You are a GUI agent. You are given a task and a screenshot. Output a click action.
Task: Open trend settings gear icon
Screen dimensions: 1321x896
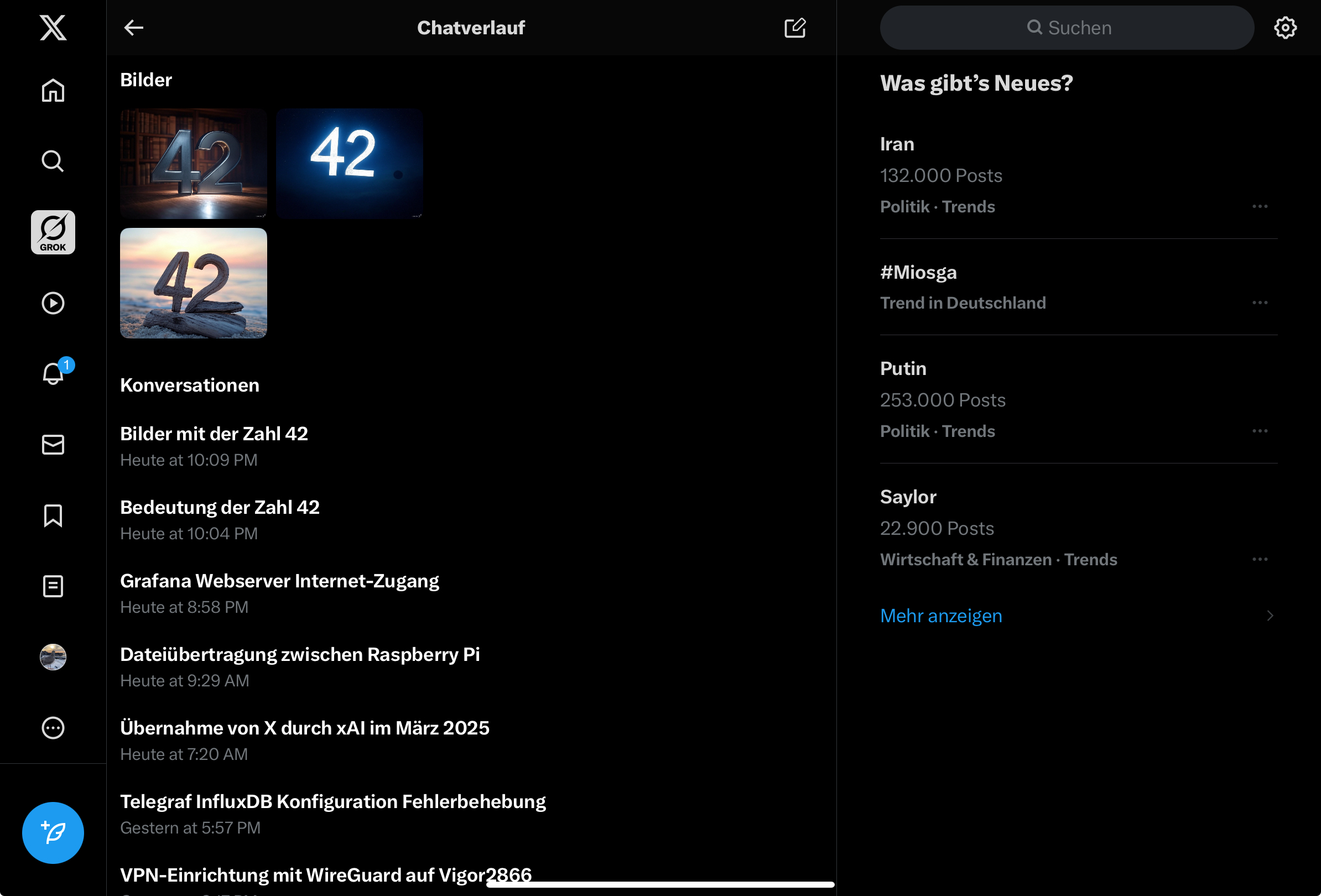pos(1285,27)
